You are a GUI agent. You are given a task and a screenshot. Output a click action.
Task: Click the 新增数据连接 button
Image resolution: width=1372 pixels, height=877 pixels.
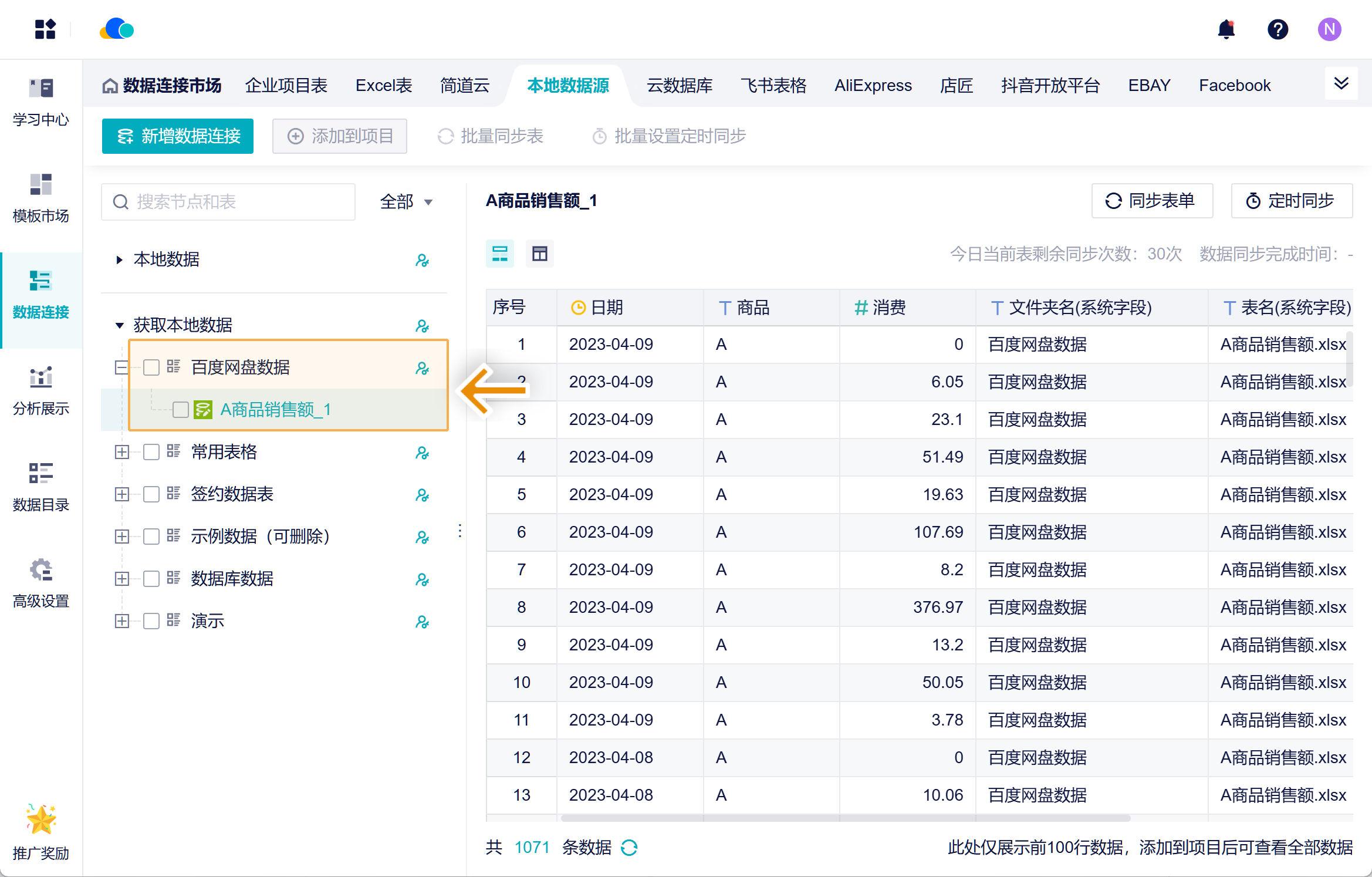point(178,136)
